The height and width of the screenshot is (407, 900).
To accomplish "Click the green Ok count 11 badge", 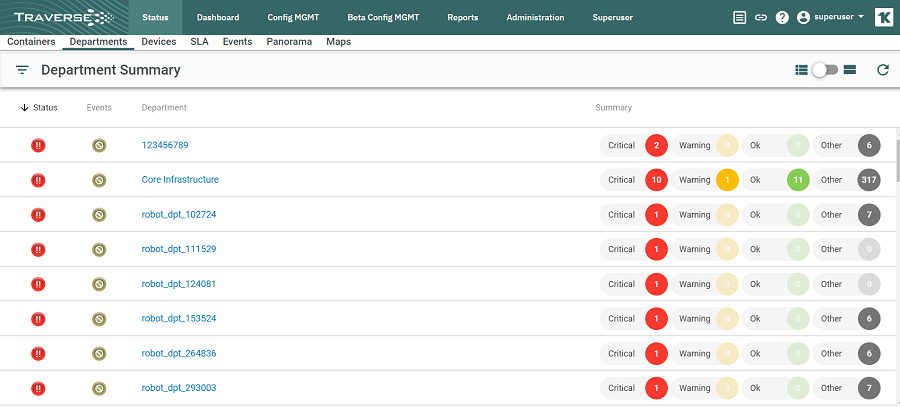I will click(x=798, y=180).
